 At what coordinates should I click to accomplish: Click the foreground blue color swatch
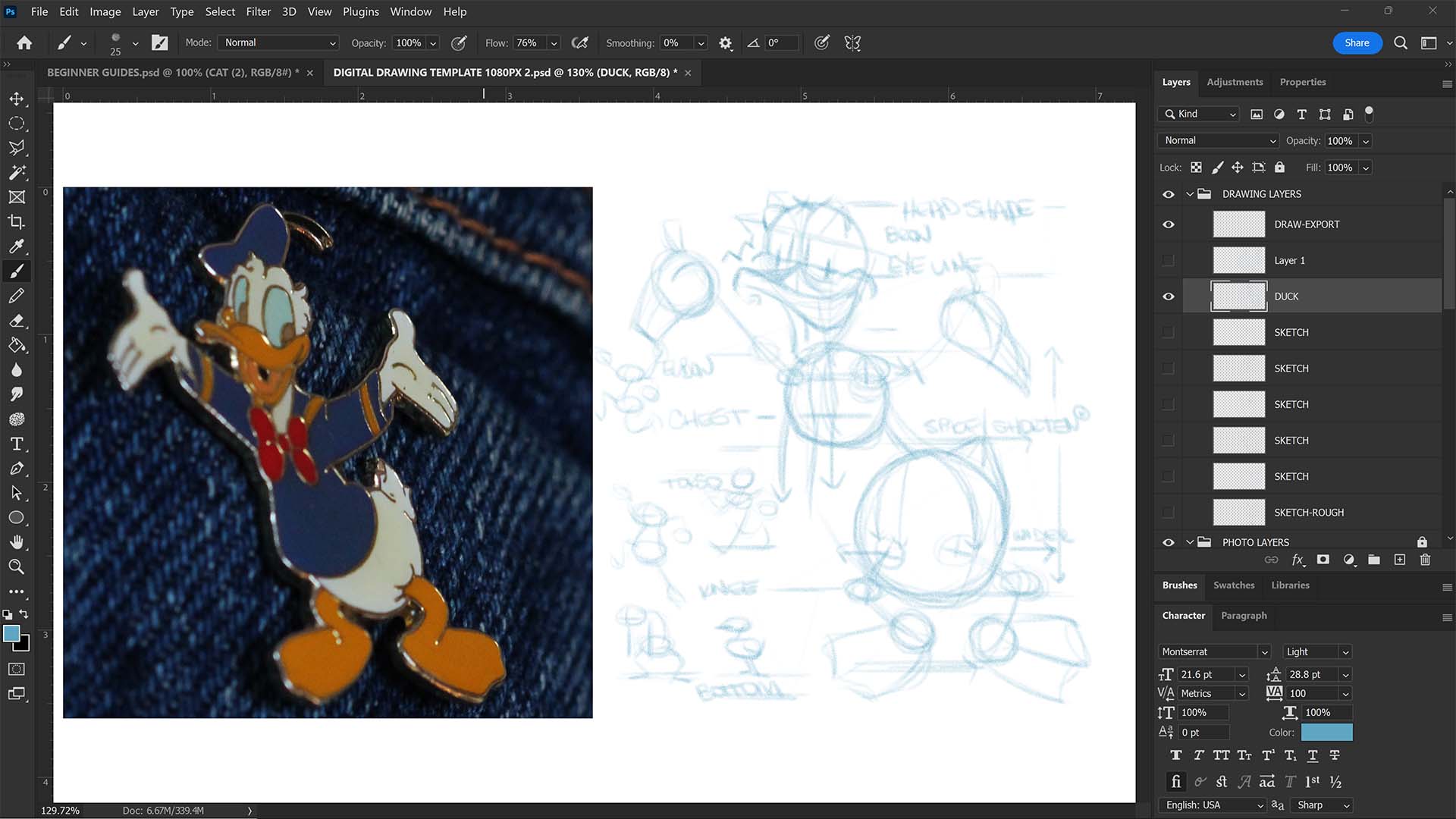(11, 634)
